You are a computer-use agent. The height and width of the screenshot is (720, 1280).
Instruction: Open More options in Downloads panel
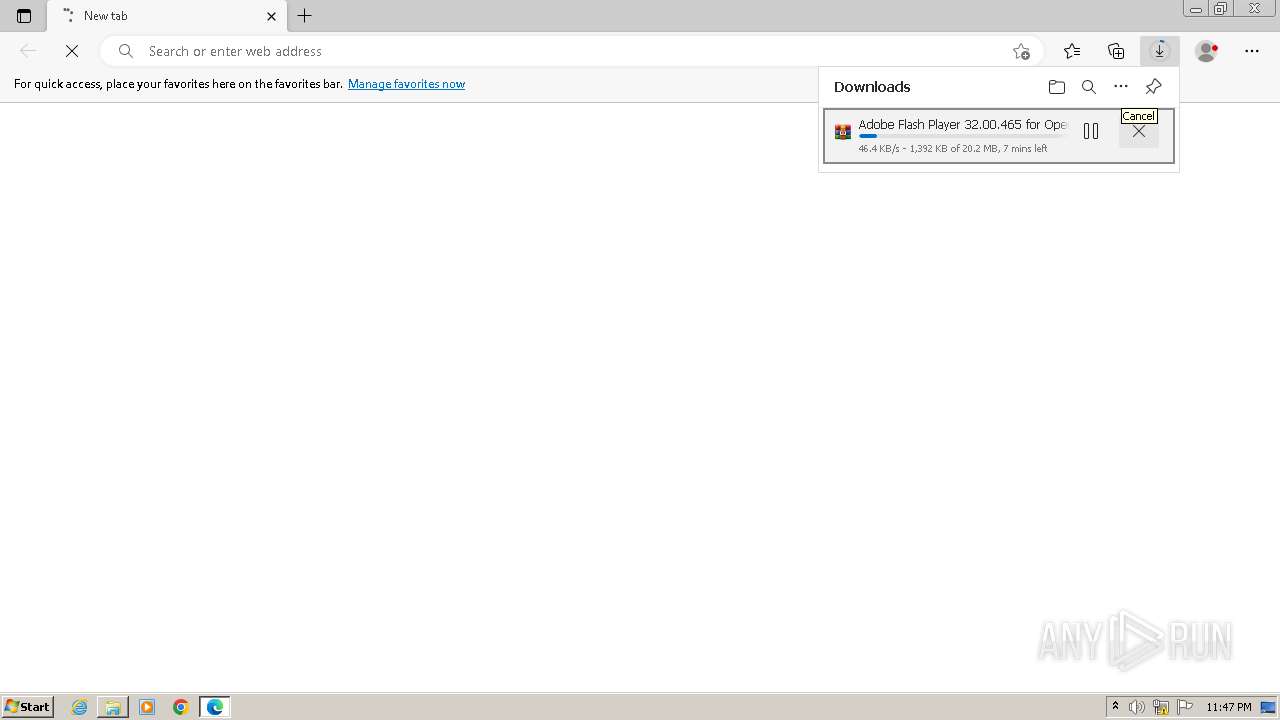point(1121,87)
